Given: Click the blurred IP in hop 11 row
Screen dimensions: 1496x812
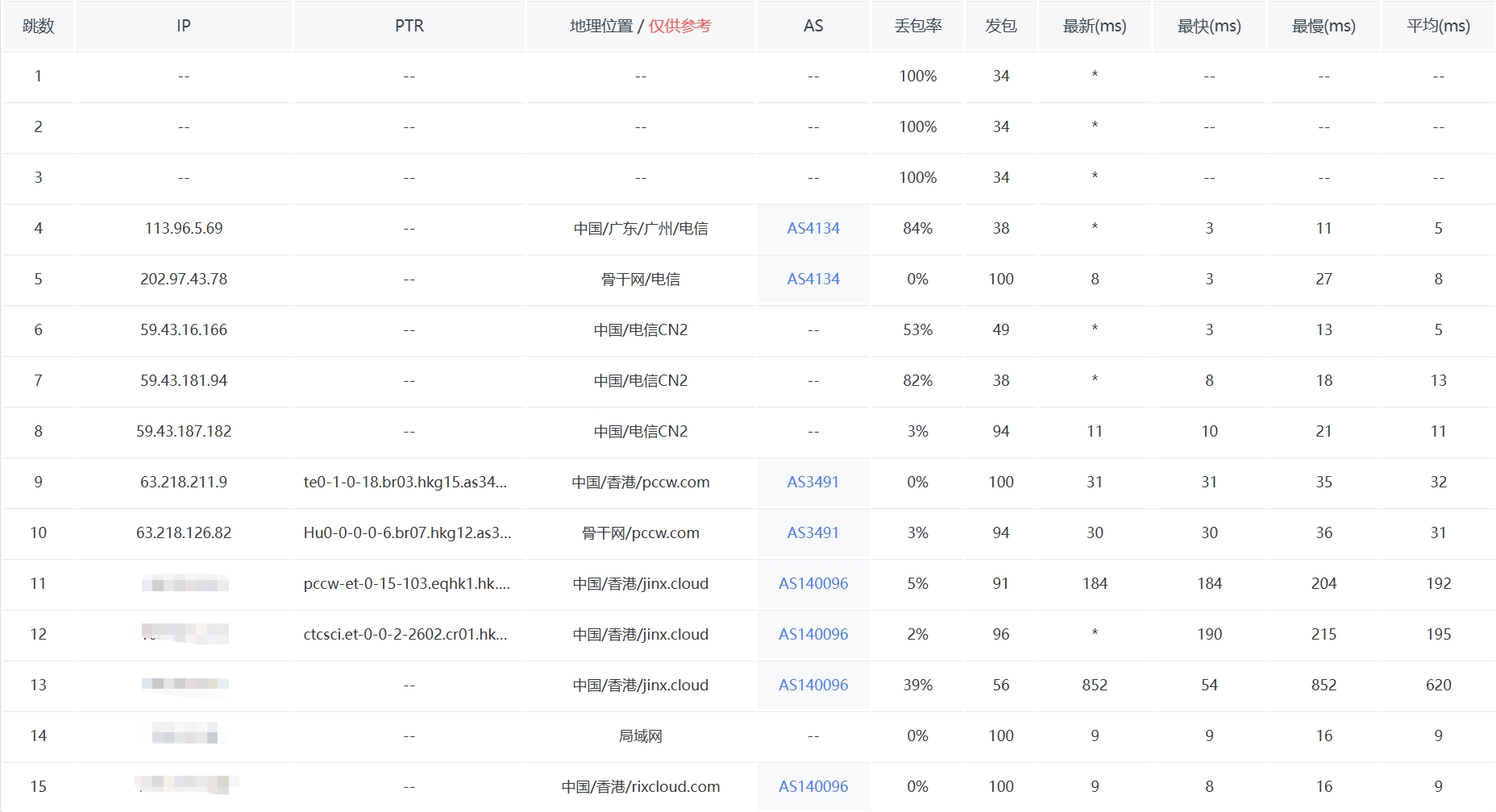Looking at the screenshot, I should click(185, 583).
